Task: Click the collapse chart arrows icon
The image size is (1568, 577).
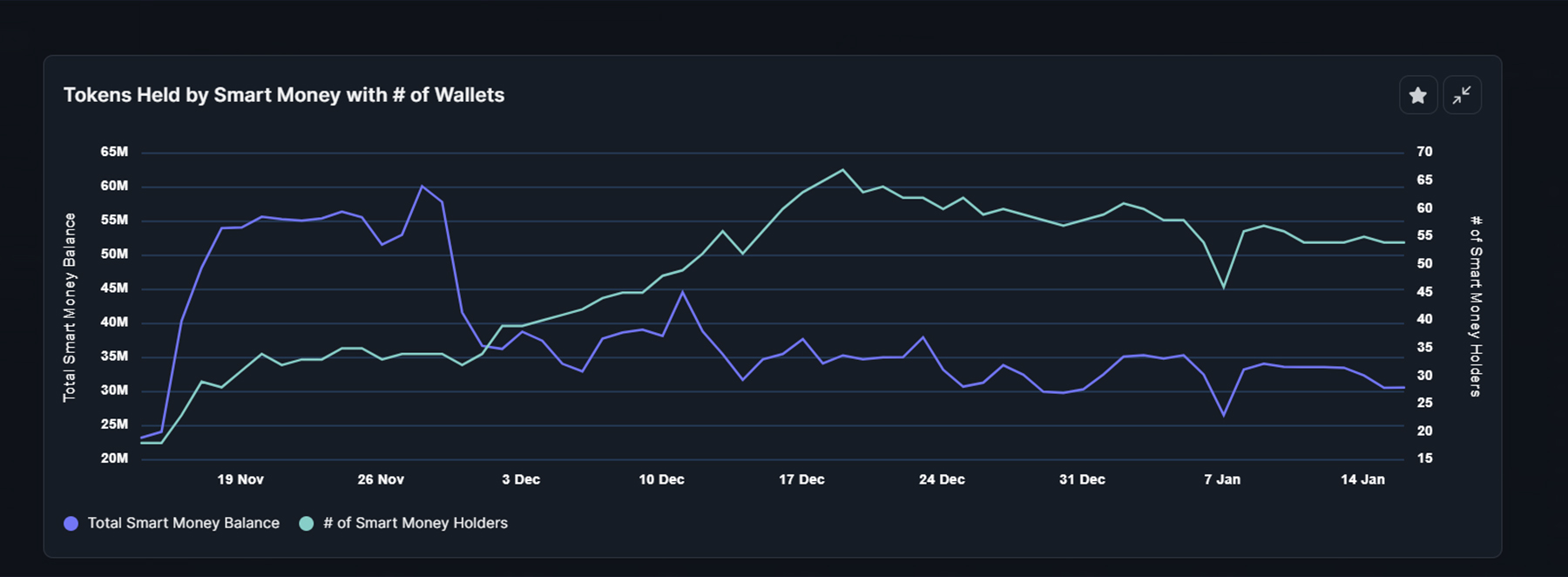Action: [x=1462, y=95]
